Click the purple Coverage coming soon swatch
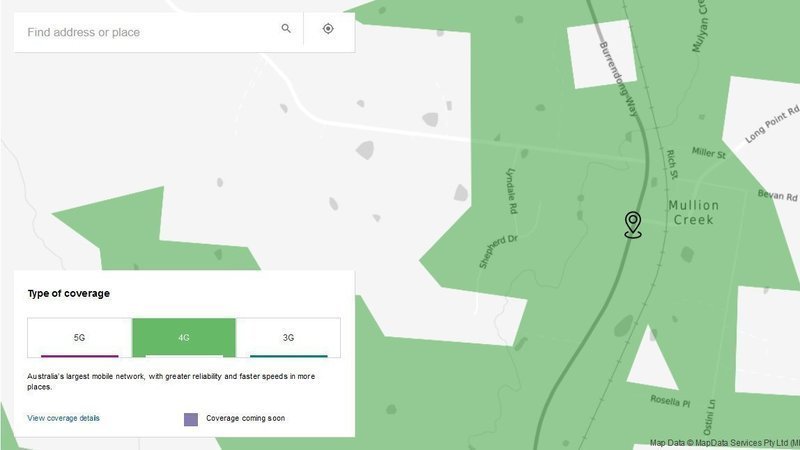The width and height of the screenshot is (800, 450). pyautogui.click(x=191, y=419)
